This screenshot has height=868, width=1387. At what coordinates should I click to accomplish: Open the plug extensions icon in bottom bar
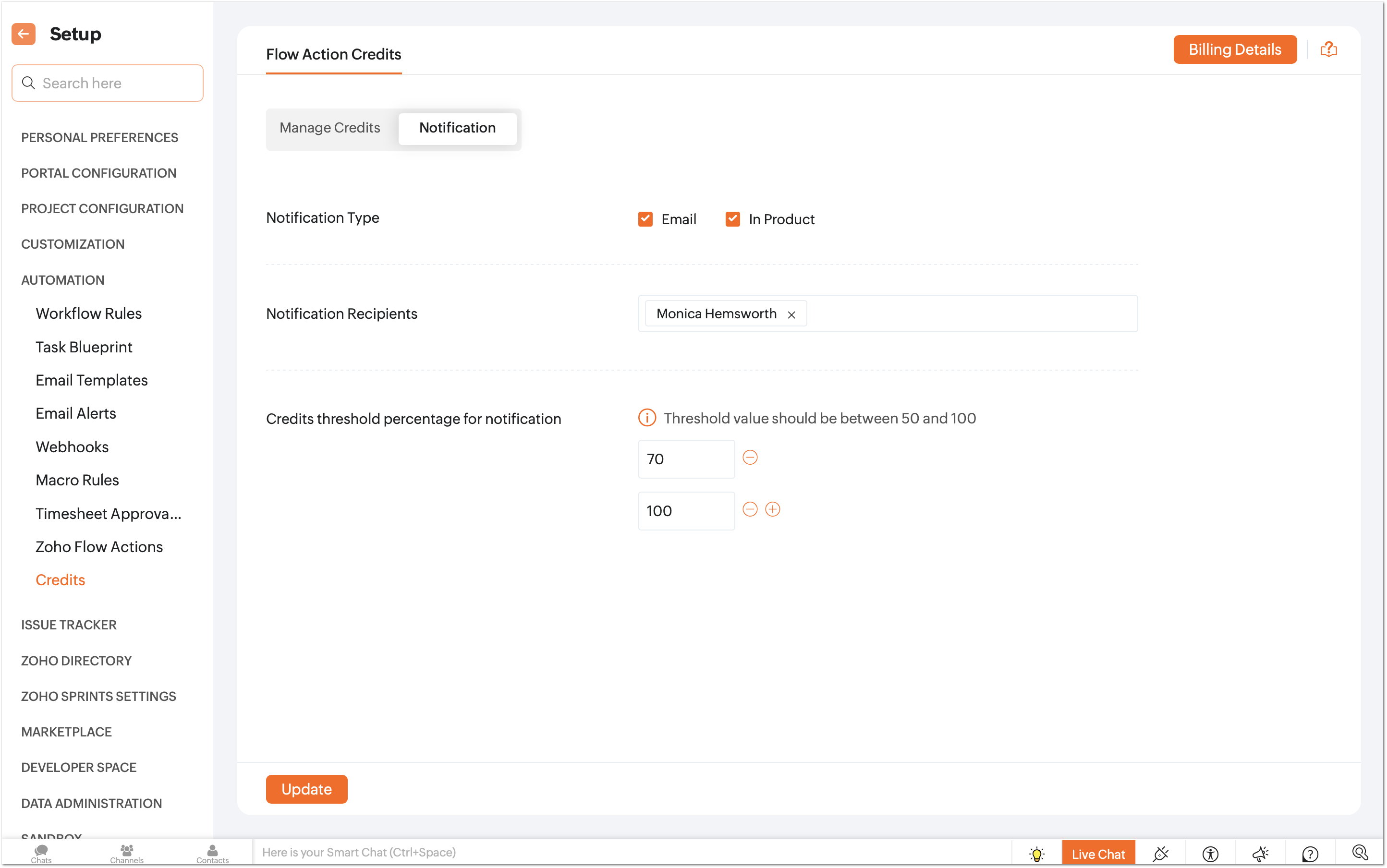[x=1161, y=854]
